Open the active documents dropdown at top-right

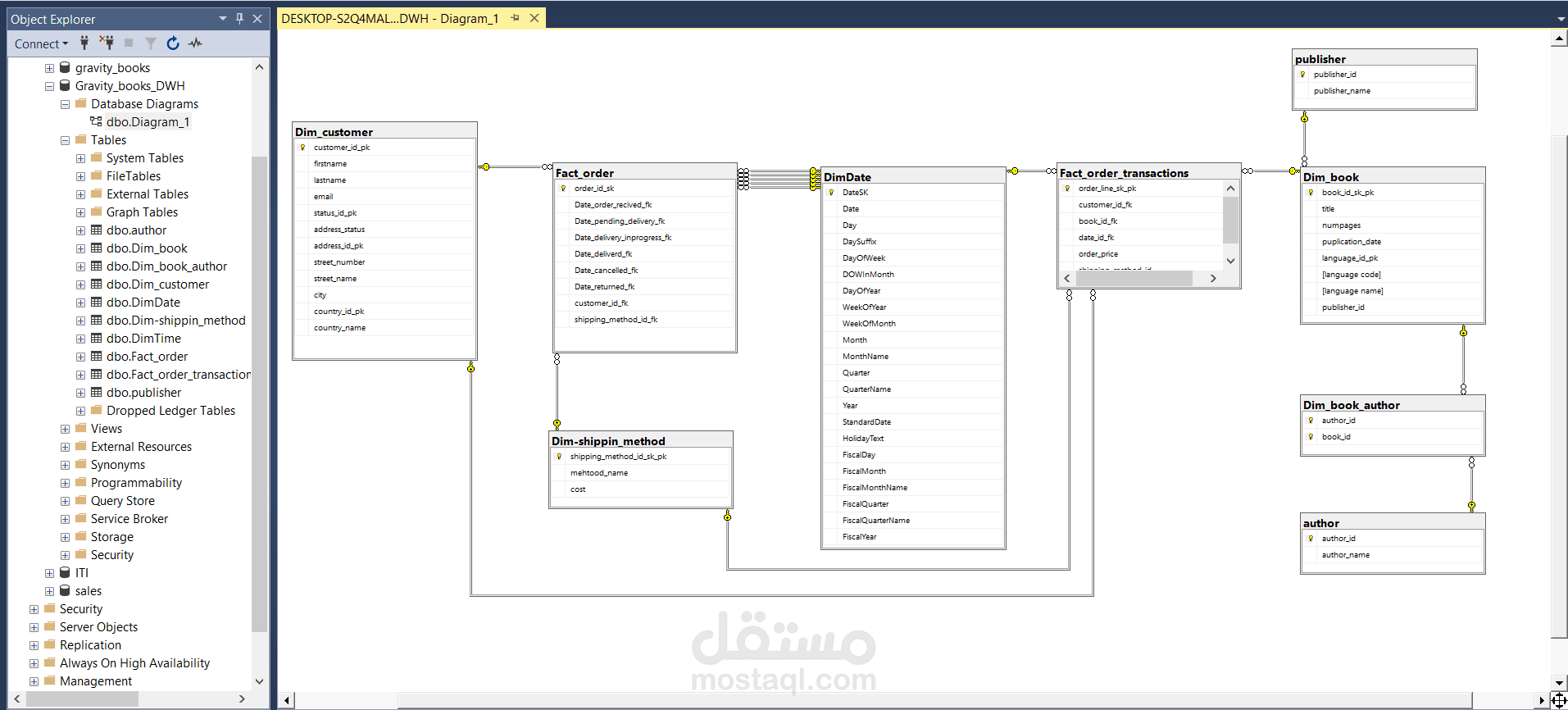click(1561, 19)
